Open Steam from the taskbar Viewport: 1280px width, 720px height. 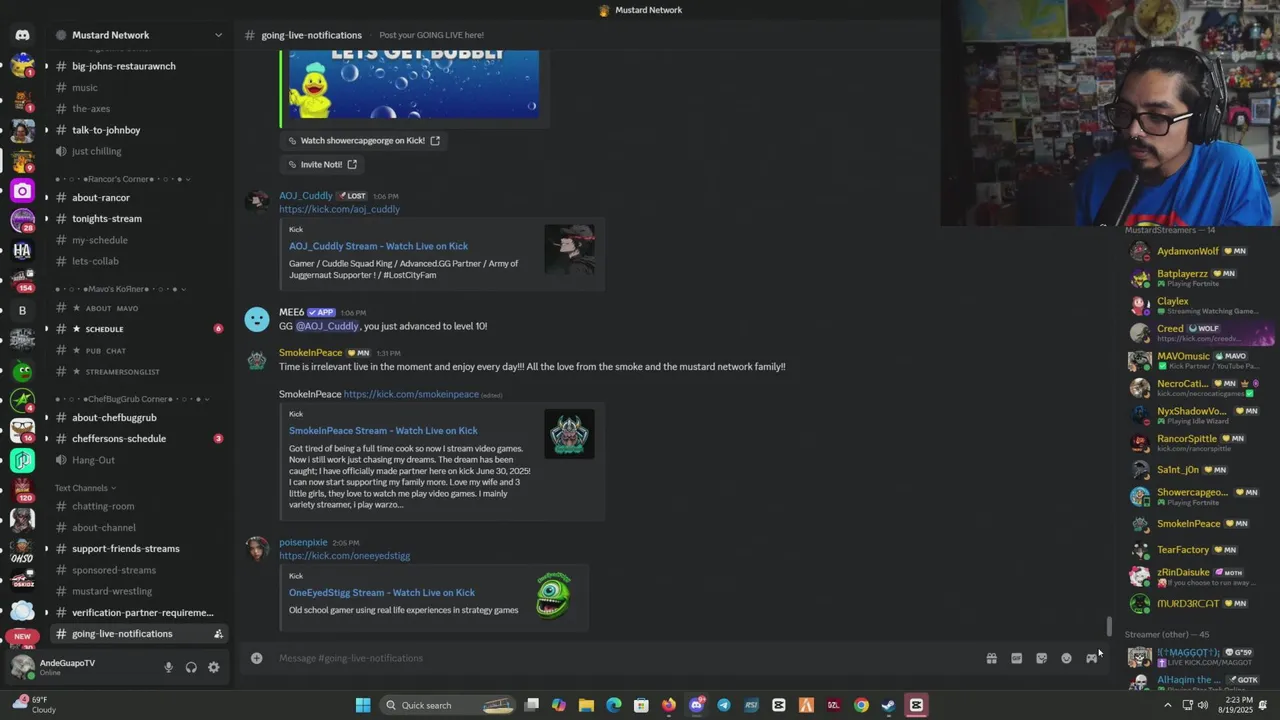pyautogui.click(x=888, y=705)
